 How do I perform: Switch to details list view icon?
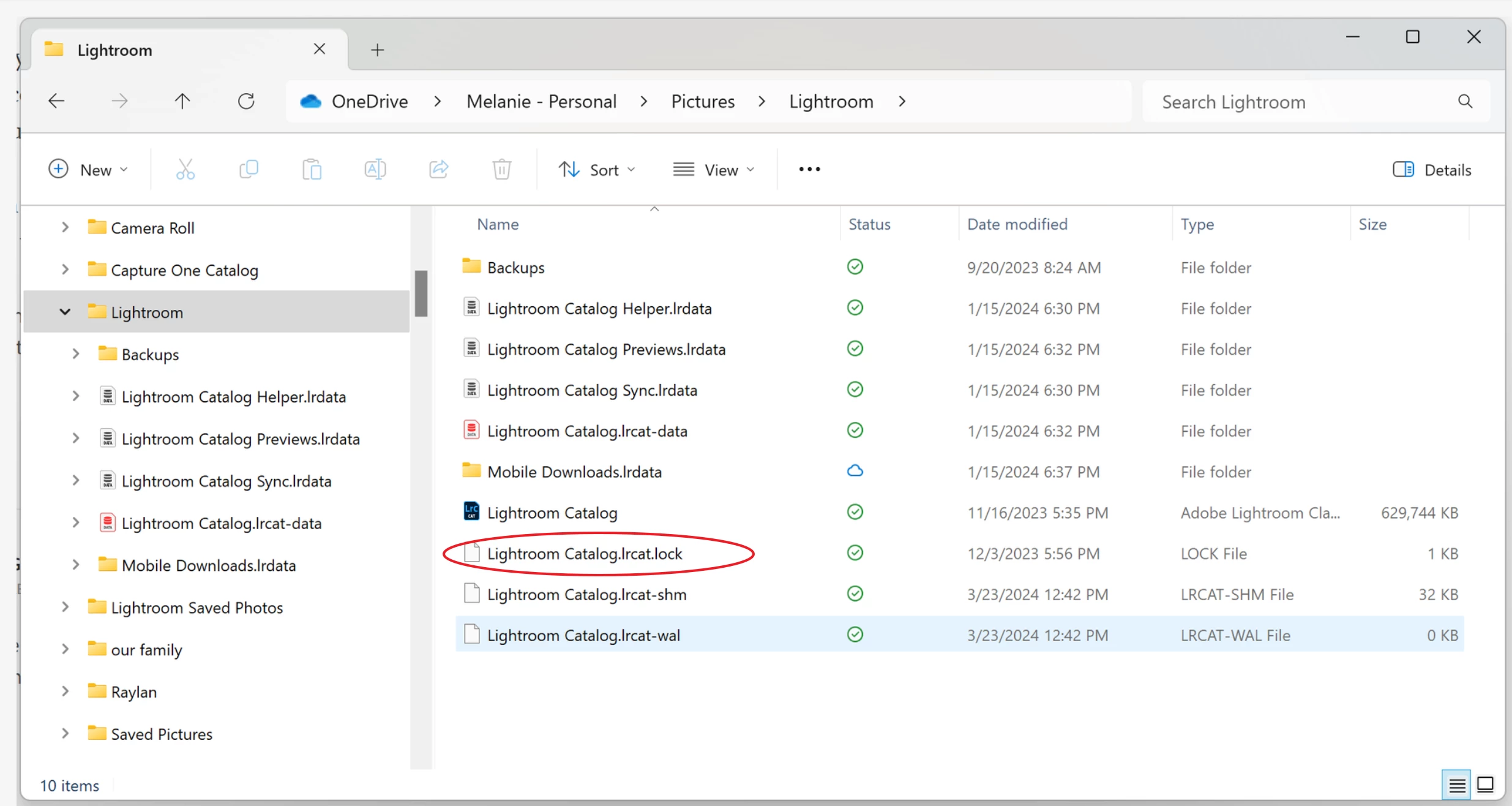pos(1457,785)
